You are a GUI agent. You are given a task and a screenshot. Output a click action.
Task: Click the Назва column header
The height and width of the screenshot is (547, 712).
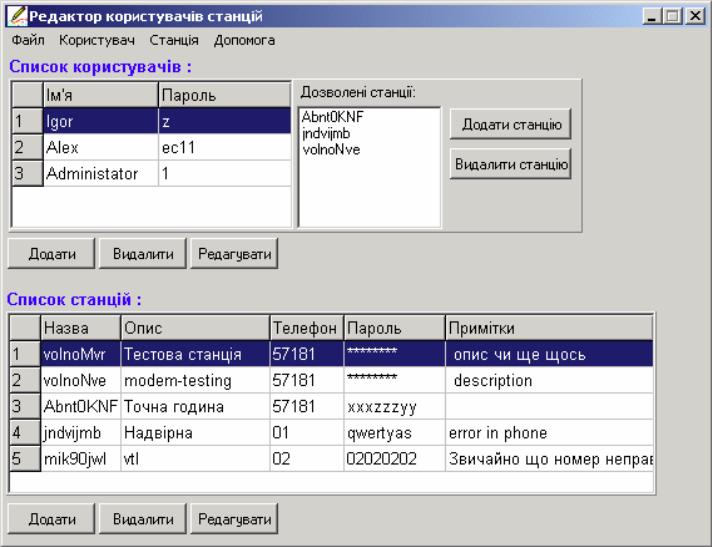[80, 328]
